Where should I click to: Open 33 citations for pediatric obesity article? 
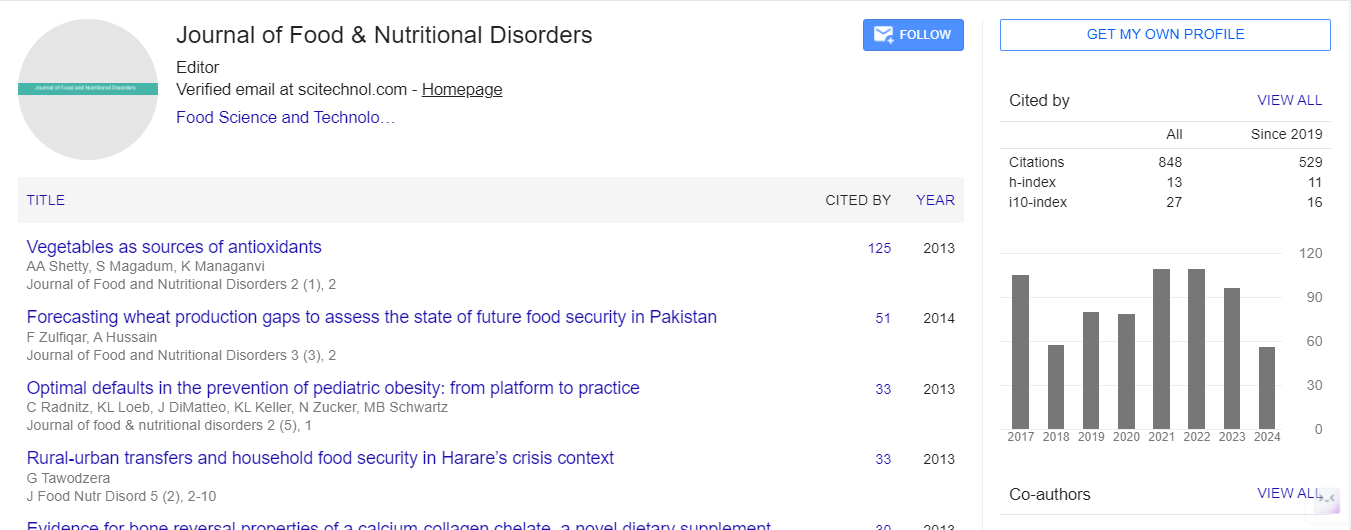pyautogui.click(x=883, y=389)
